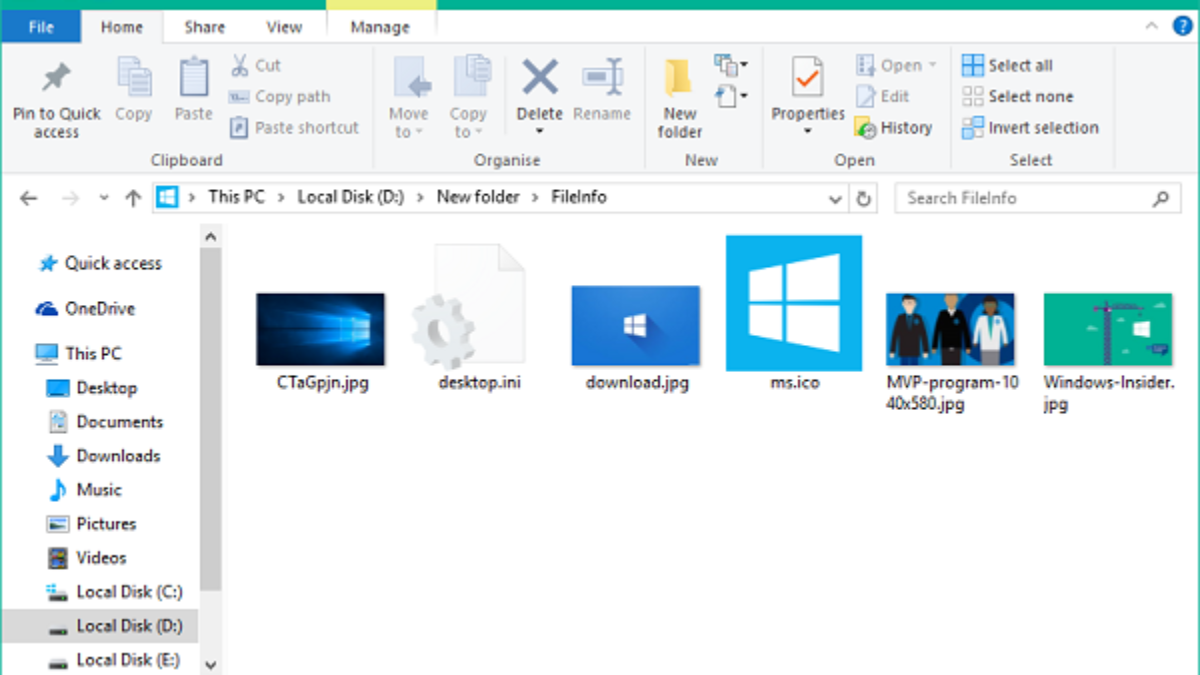Click This PC in the address path
The width and height of the screenshot is (1200, 675).
pyautogui.click(x=237, y=197)
